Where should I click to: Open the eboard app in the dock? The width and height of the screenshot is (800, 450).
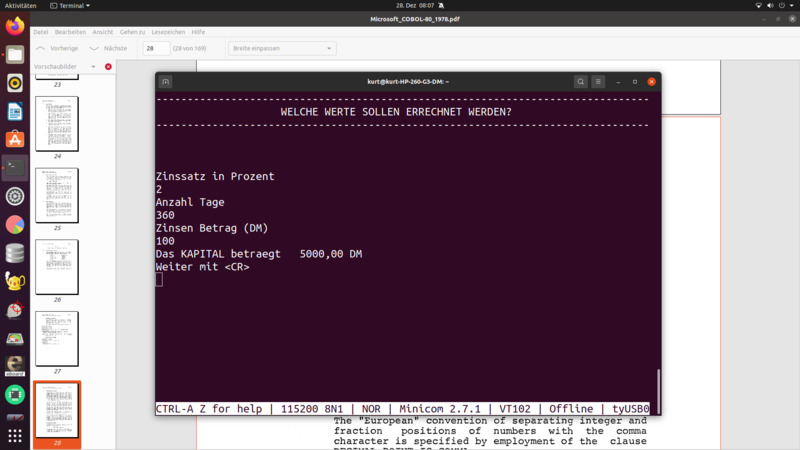pos(15,366)
